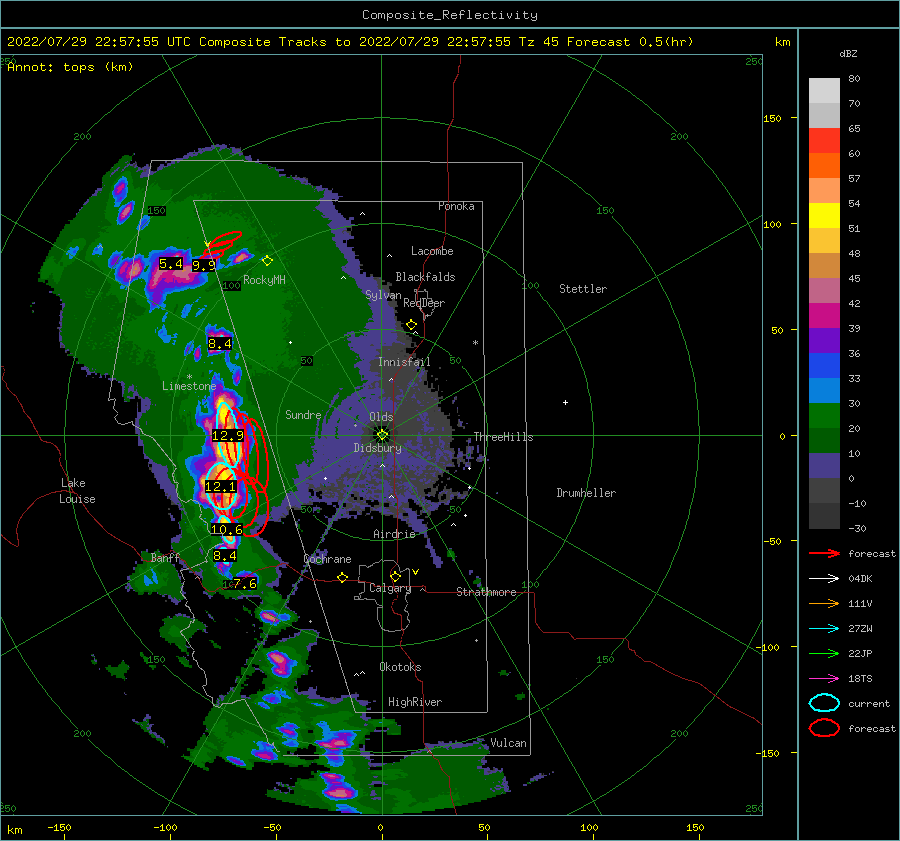Select the 10.6 storm top label

[227, 529]
